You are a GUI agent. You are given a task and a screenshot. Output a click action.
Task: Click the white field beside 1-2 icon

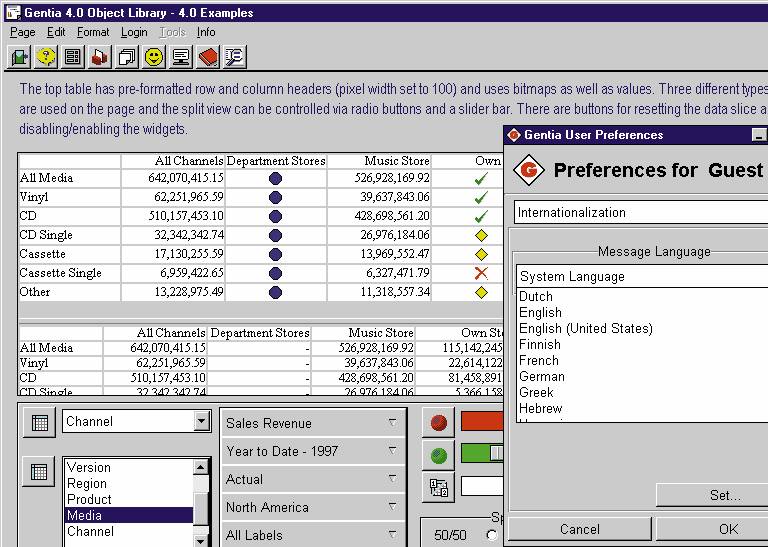pyautogui.click(x=482, y=486)
